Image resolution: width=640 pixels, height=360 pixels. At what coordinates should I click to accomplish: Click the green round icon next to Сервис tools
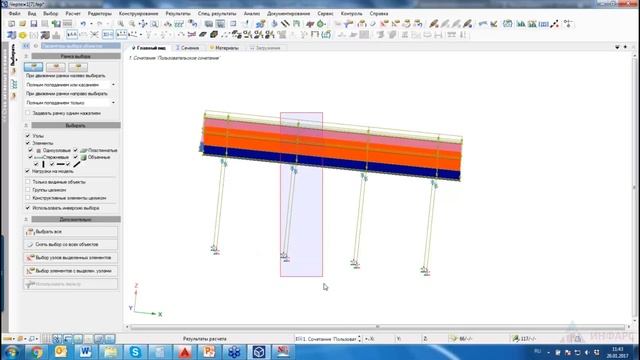(321, 24)
